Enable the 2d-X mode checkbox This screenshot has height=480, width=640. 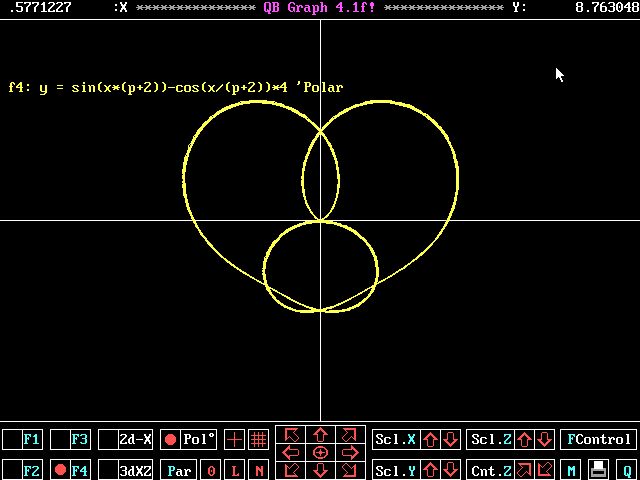tap(108, 439)
